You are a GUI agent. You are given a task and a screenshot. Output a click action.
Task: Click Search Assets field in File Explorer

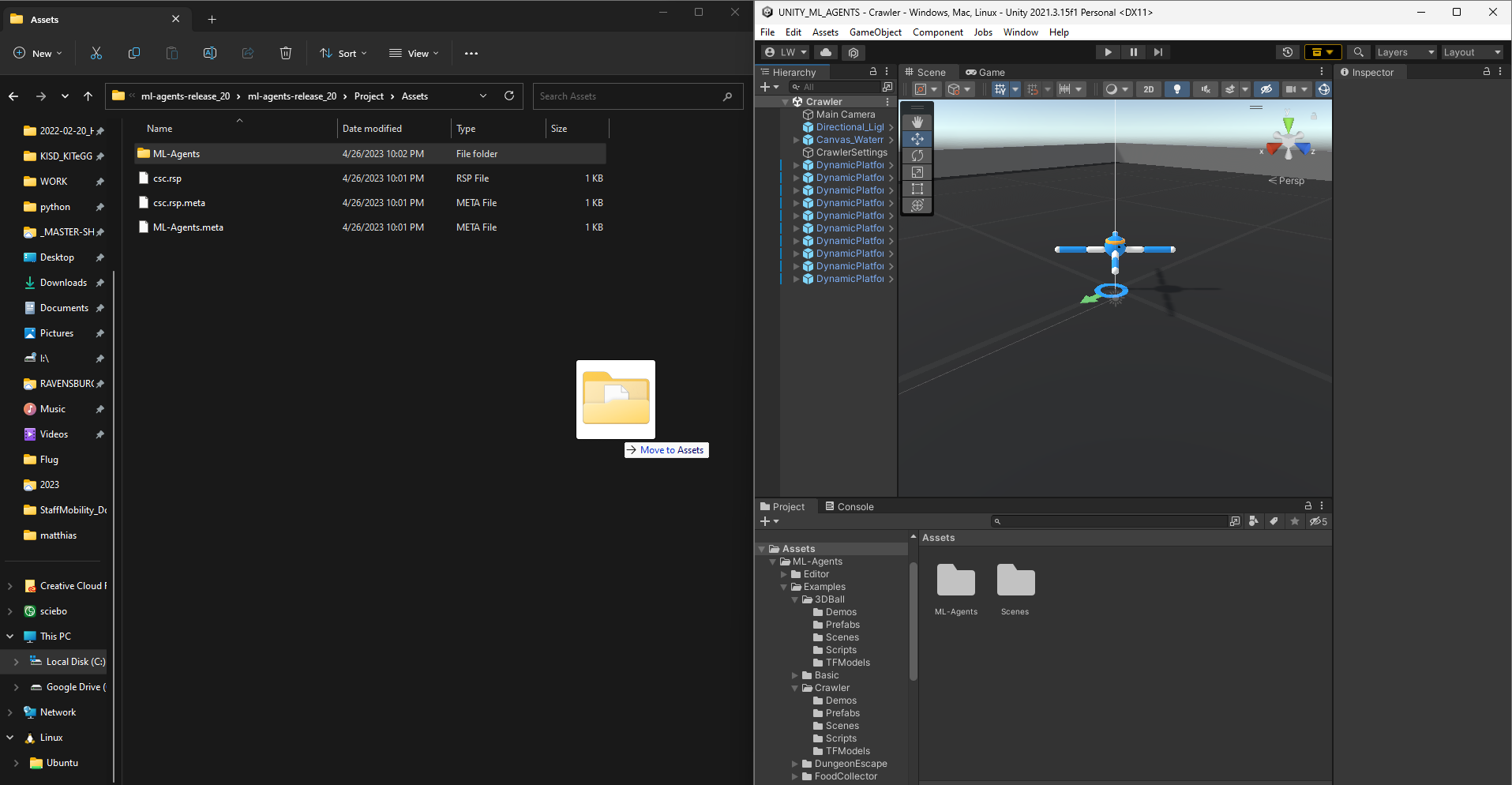pyautogui.click(x=638, y=96)
